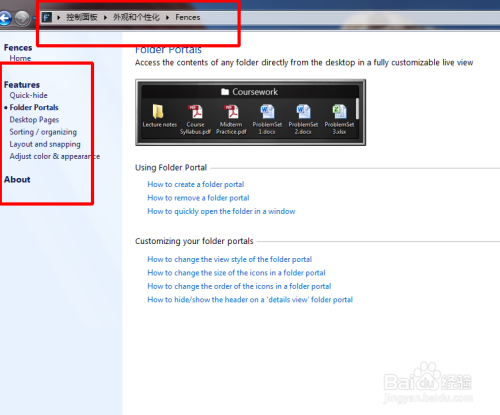Select the Lecture notes folder icon

(158, 111)
